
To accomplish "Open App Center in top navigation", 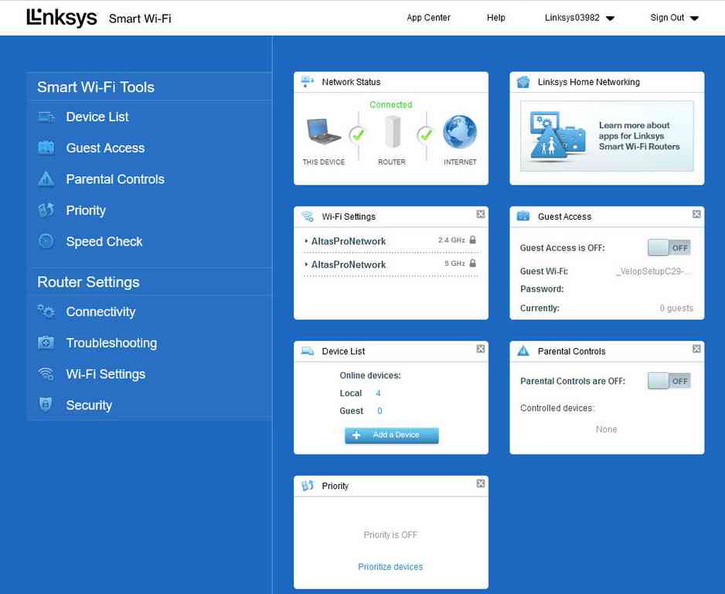I will click(428, 18).
